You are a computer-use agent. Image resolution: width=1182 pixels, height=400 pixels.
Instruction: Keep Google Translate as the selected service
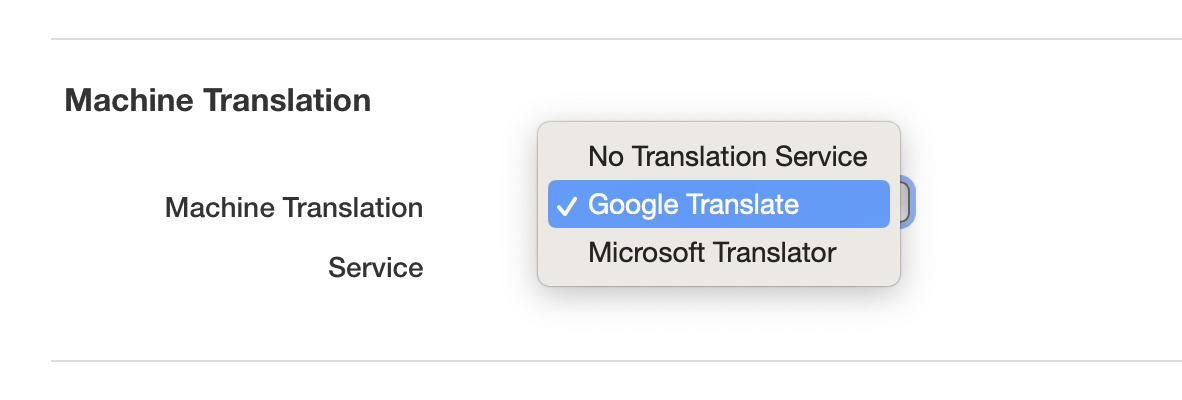coord(693,204)
